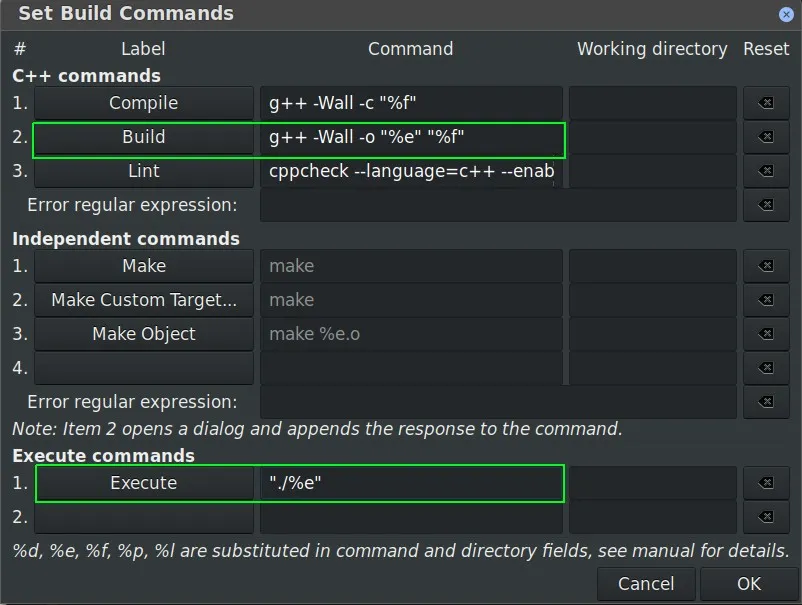Screen dimensions: 802x605
Task: Click the Make Object command field
Action: 410,334
